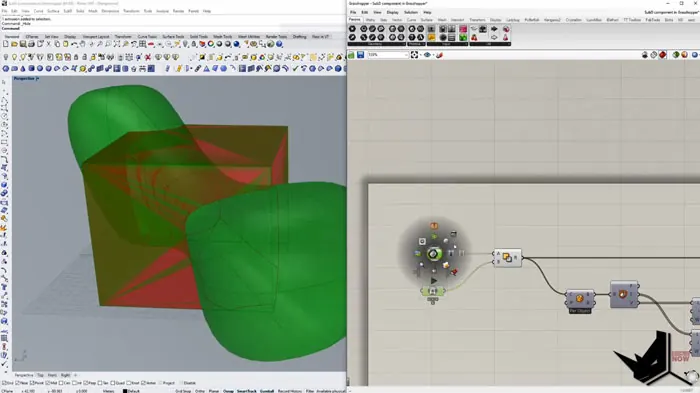Switch to the Top viewport tab
The width and height of the screenshot is (700, 393).
coord(40,375)
